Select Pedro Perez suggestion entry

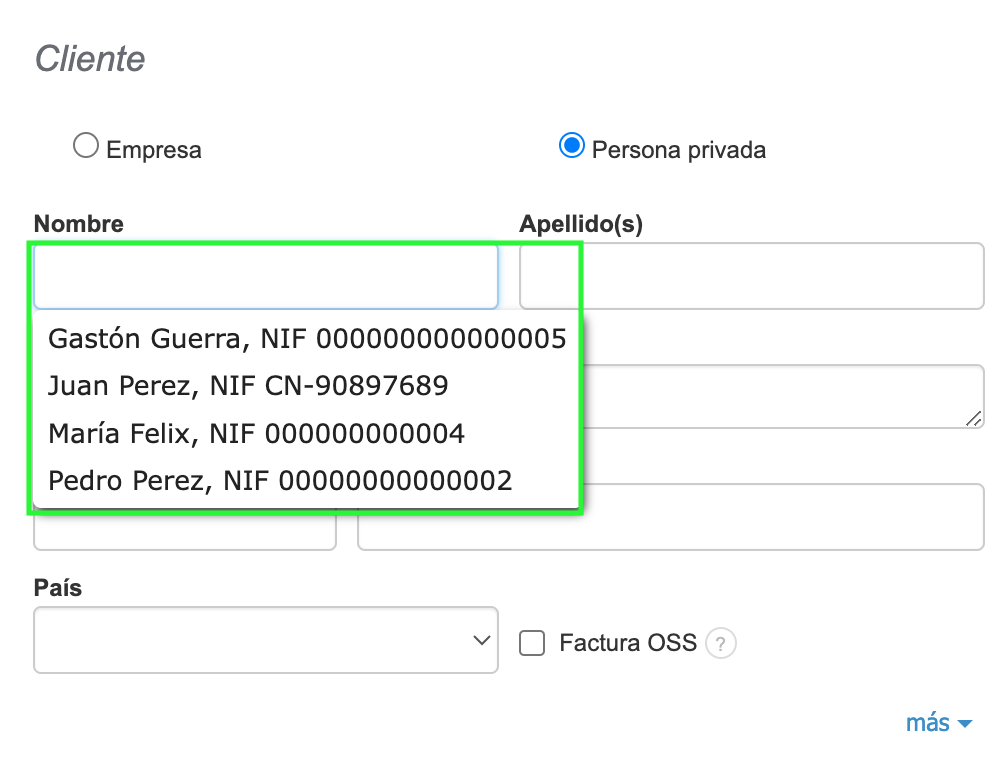[280, 481]
